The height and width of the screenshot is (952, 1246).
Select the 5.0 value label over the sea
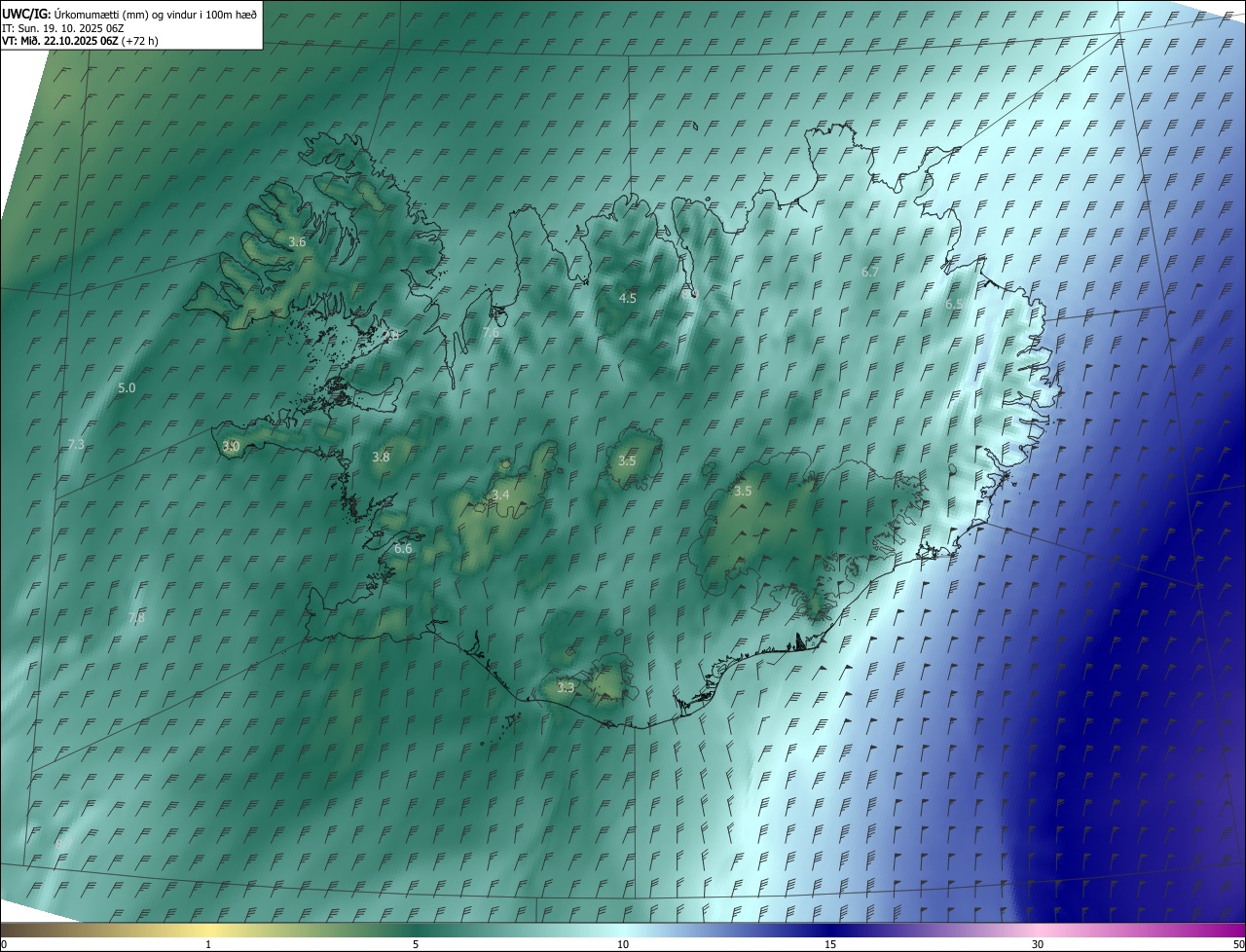[x=127, y=387]
